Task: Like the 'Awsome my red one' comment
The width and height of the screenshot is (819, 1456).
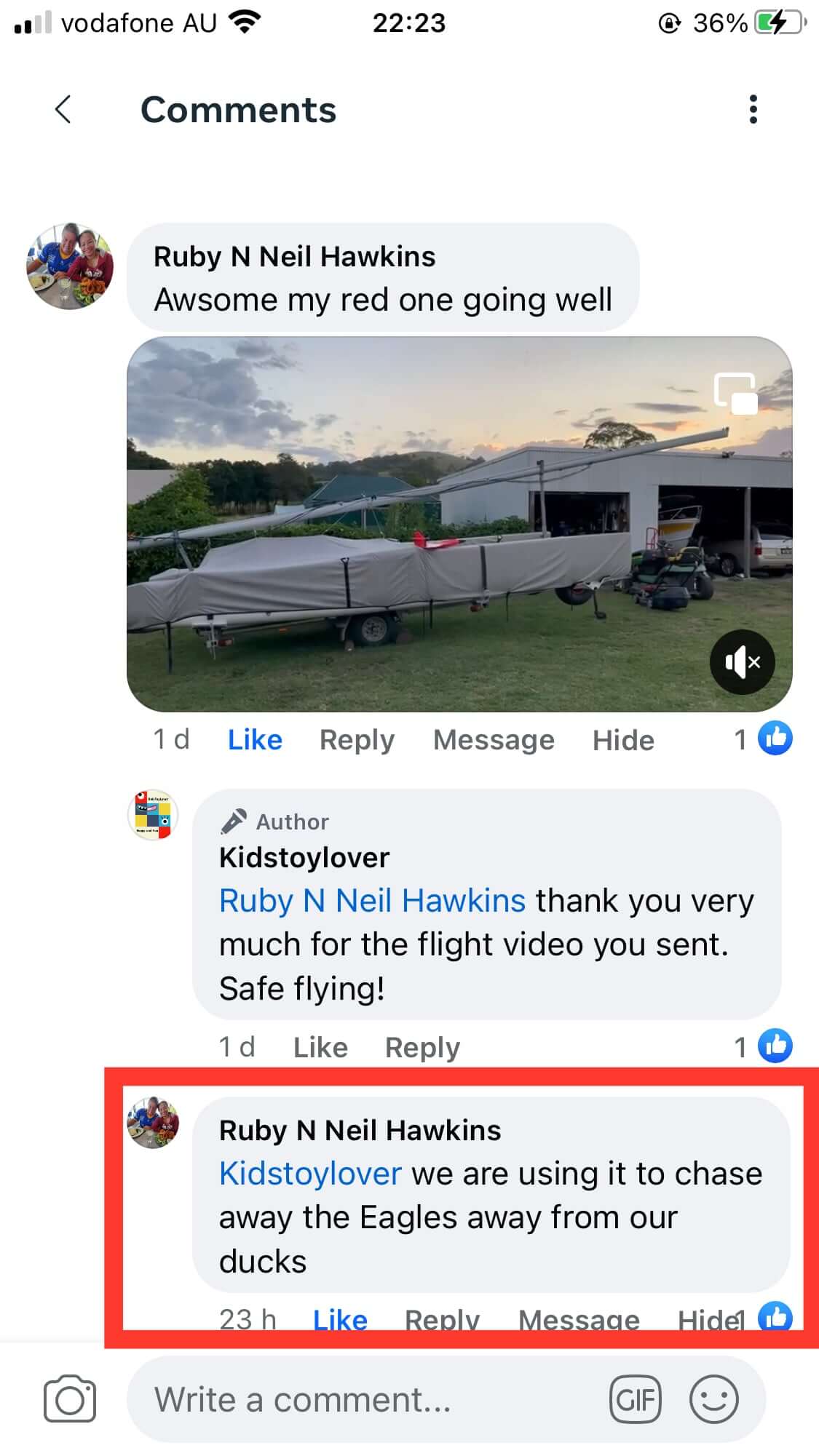Action: [x=255, y=740]
